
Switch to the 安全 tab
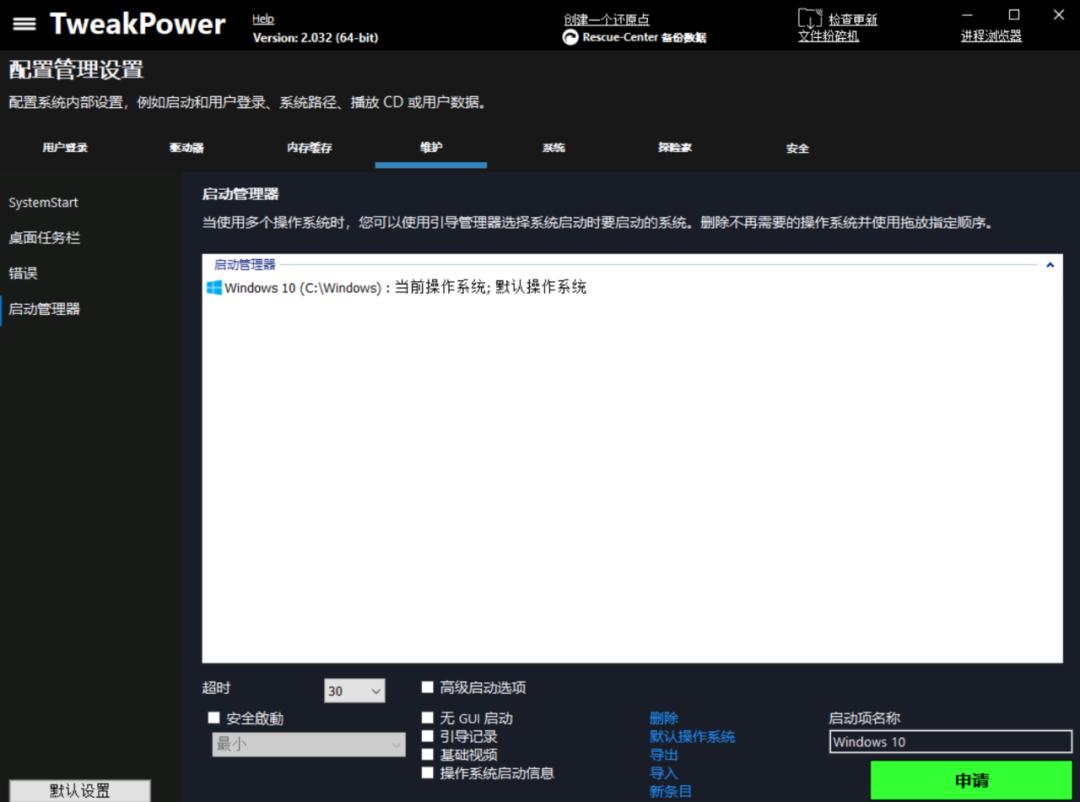797,147
